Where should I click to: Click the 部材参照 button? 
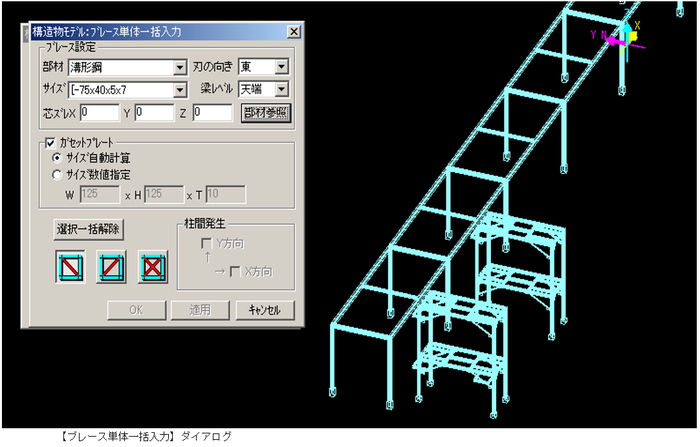266,113
